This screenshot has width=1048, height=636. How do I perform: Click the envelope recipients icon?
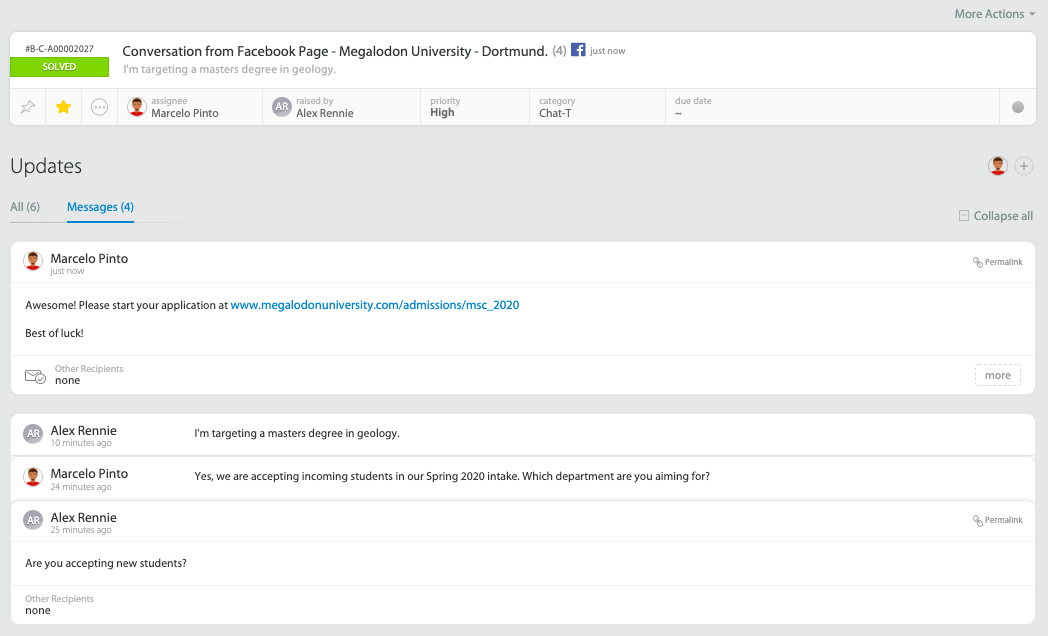click(x=35, y=376)
